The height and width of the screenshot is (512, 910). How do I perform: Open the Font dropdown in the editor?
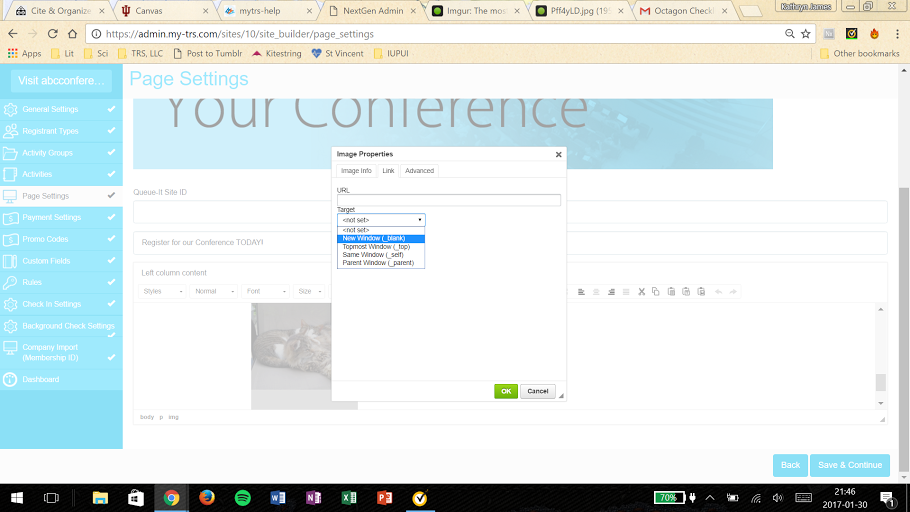[x=265, y=292]
